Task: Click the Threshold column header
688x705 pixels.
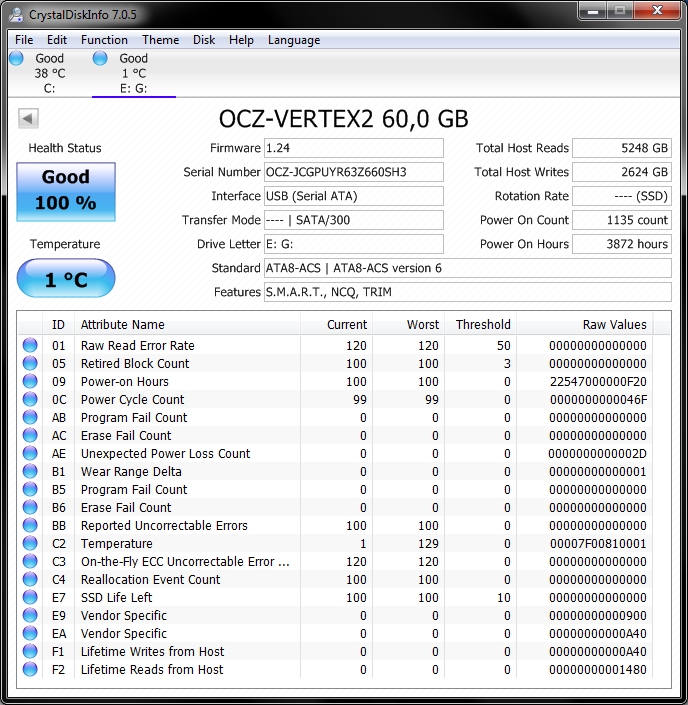Action: [x=480, y=325]
